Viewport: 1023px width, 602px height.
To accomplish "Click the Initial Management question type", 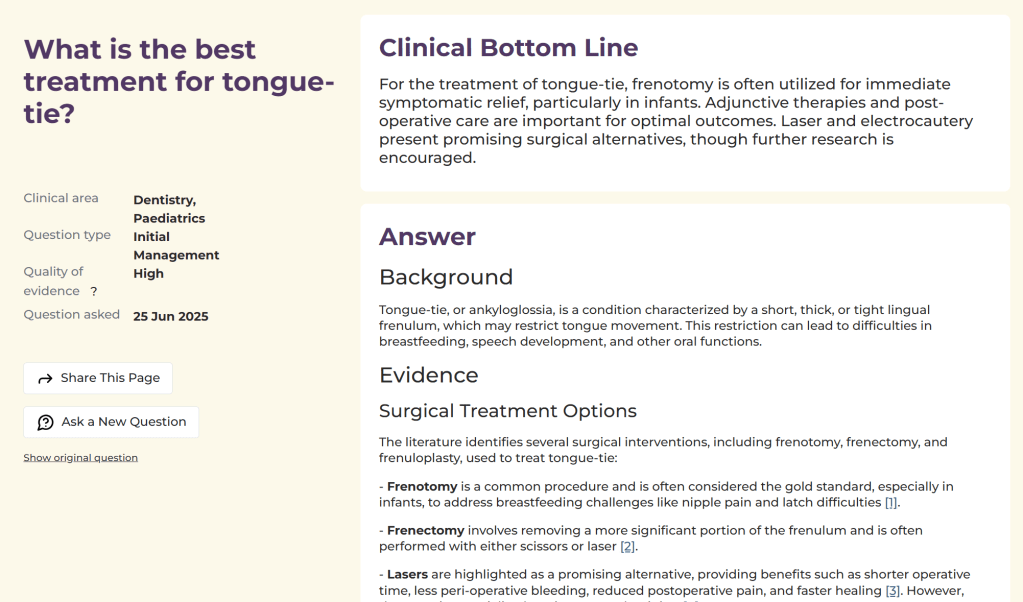I will (x=175, y=246).
